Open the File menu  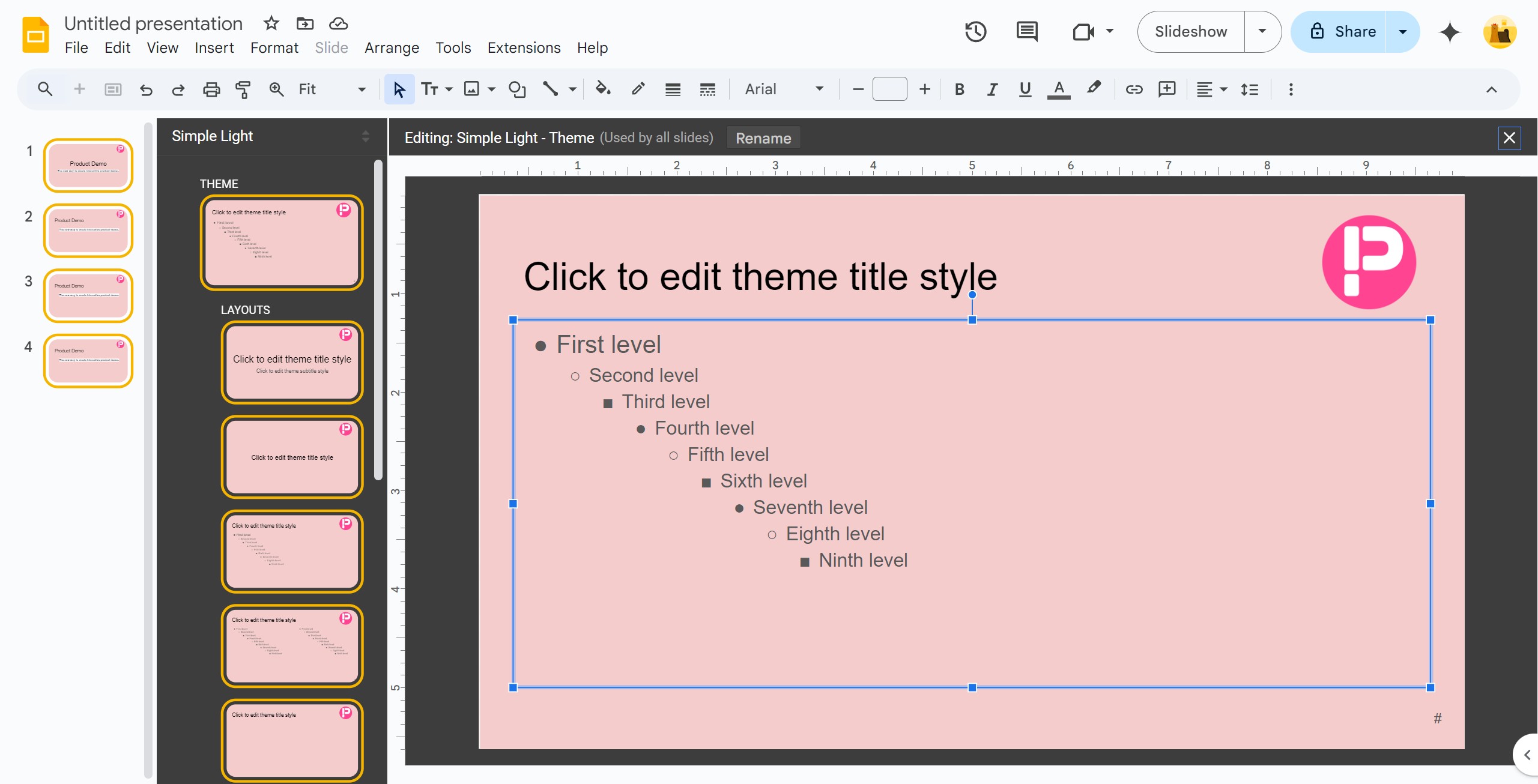(x=76, y=47)
